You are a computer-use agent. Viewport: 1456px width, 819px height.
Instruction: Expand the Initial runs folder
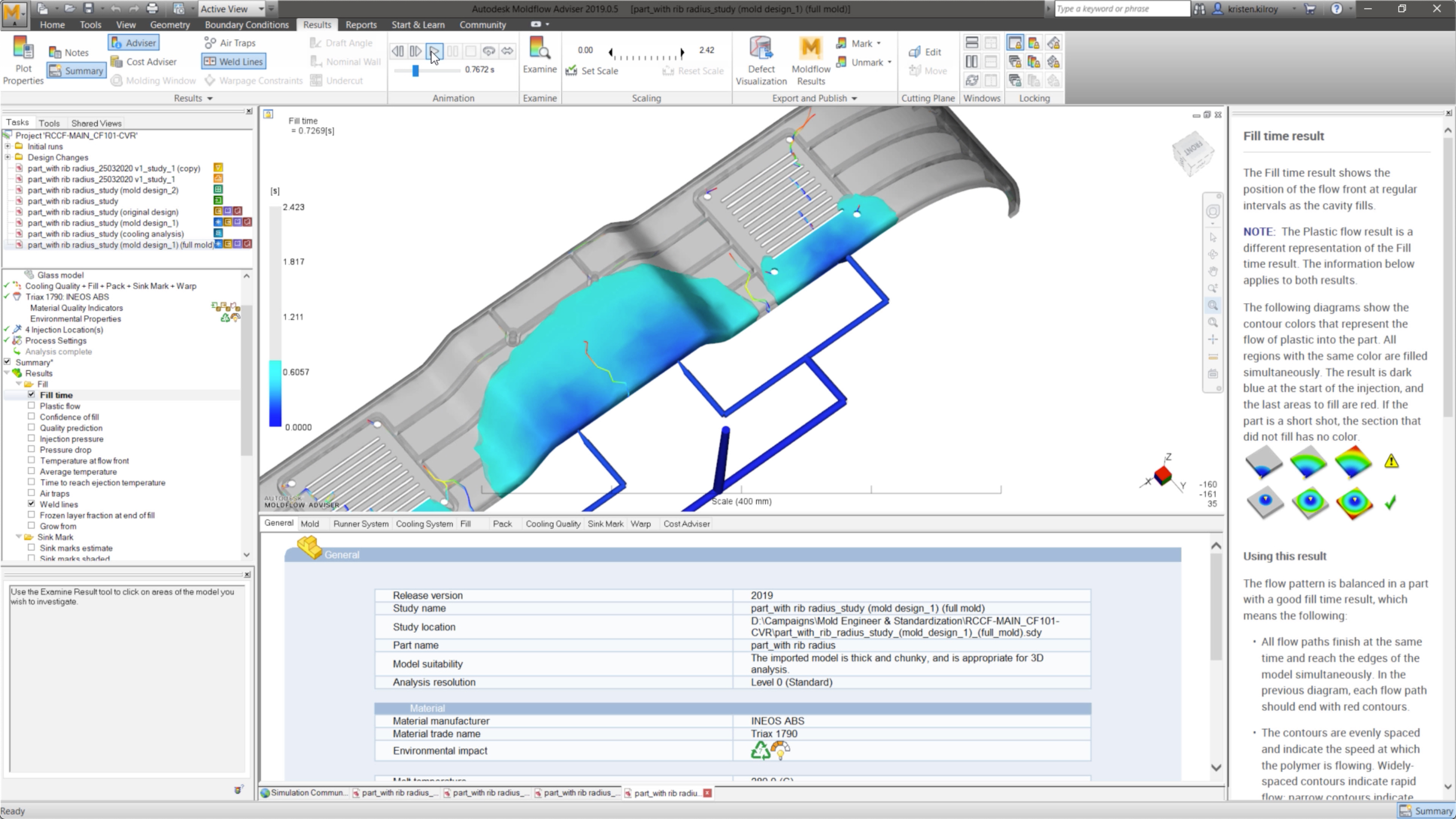pos(8,146)
